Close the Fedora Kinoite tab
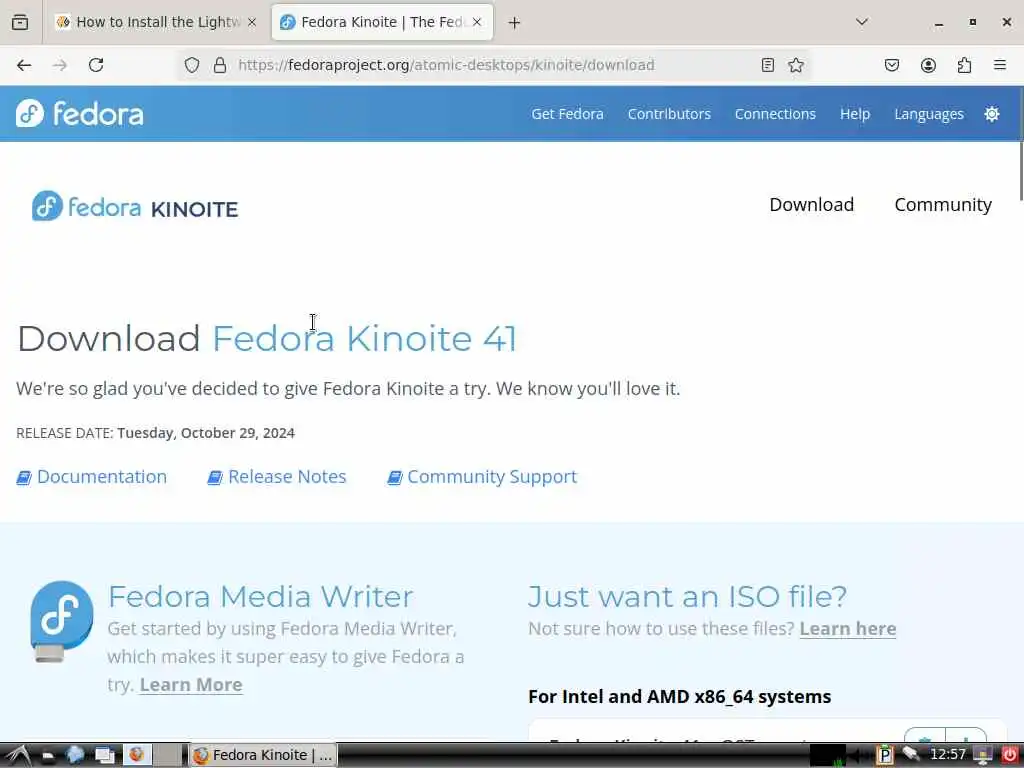Screen dimensions: 1024x768 tap(477, 22)
